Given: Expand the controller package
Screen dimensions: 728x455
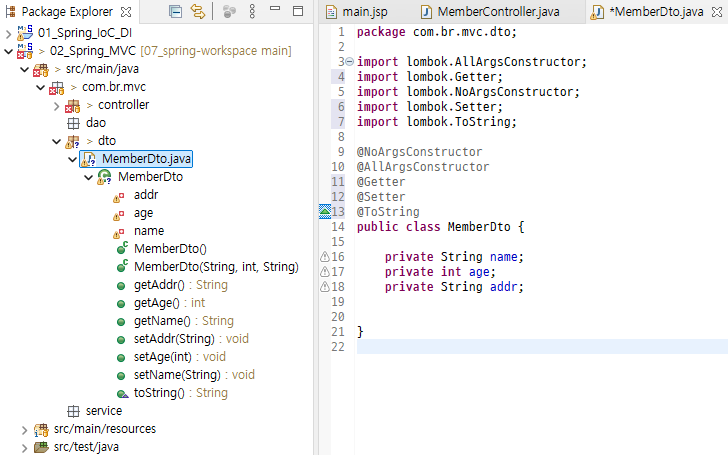Looking at the screenshot, I should [57, 106].
